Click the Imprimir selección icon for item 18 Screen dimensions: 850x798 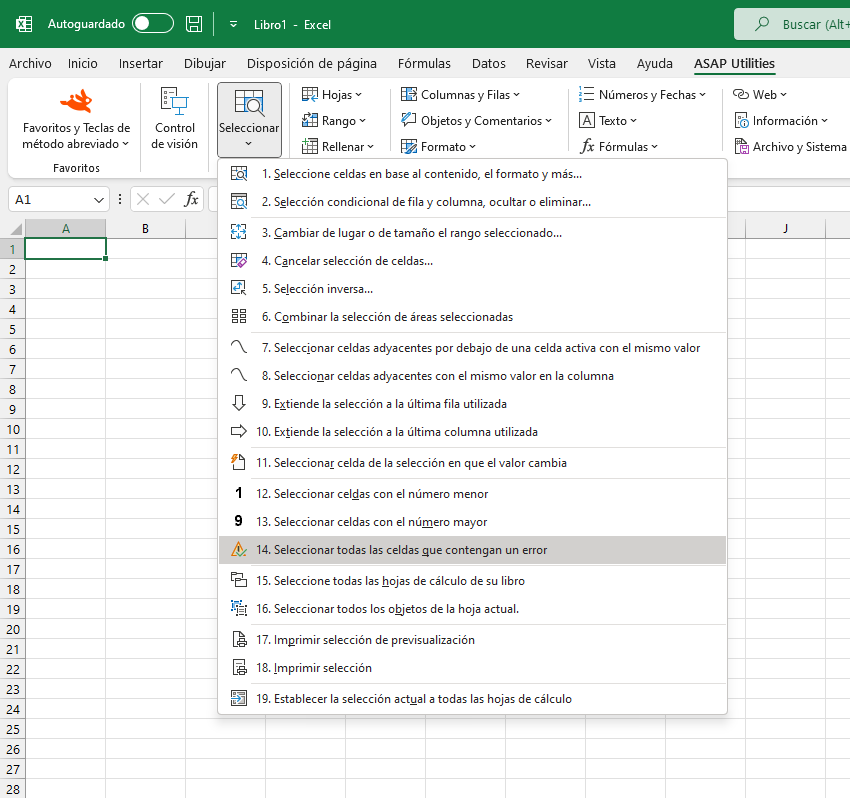tap(239, 667)
